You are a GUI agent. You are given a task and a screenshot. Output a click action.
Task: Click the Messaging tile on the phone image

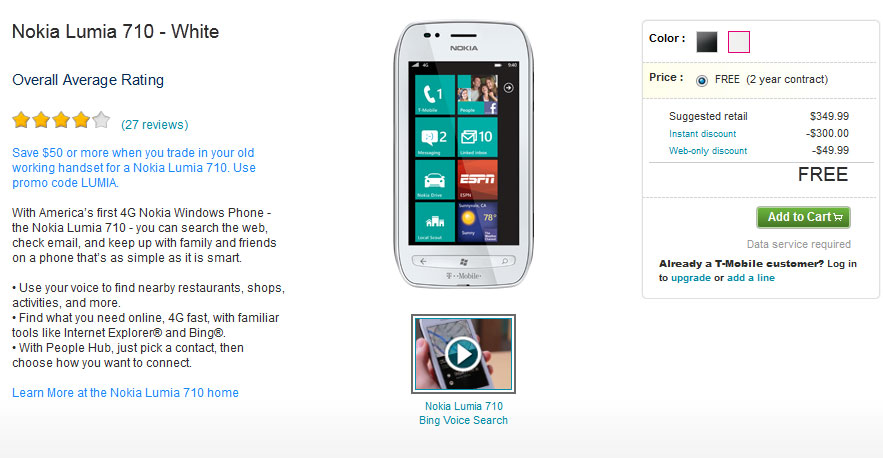click(435, 137)
